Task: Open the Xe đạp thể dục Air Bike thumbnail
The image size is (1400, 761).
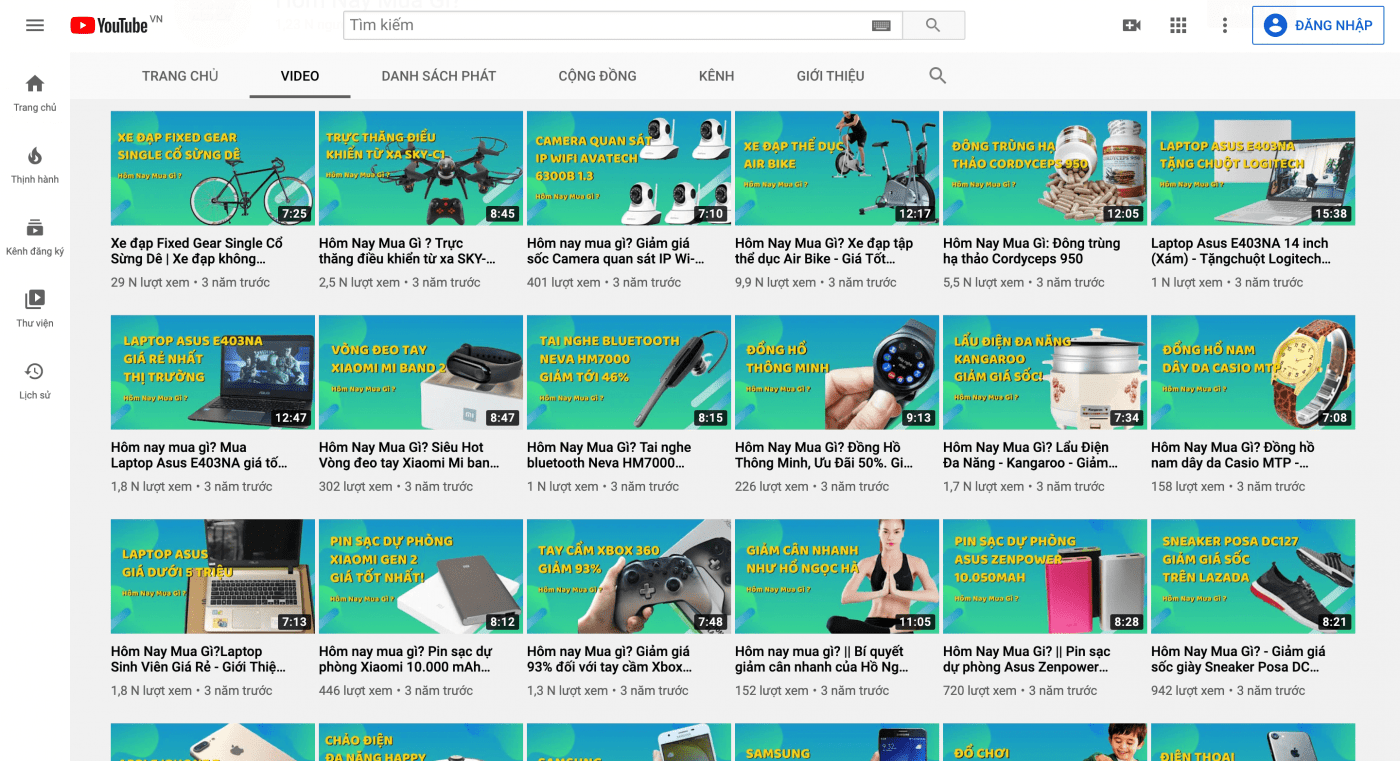Action: 837,168
